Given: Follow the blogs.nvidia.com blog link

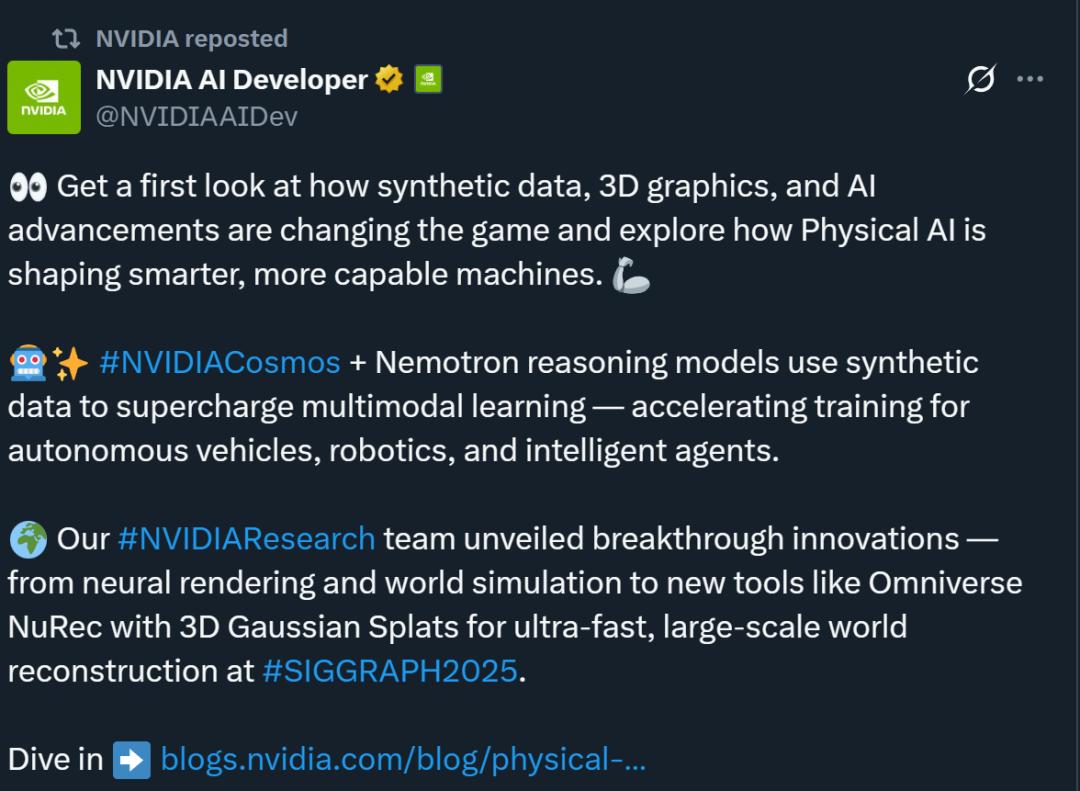Looking at the screenshot, I should tap(403, 759).
